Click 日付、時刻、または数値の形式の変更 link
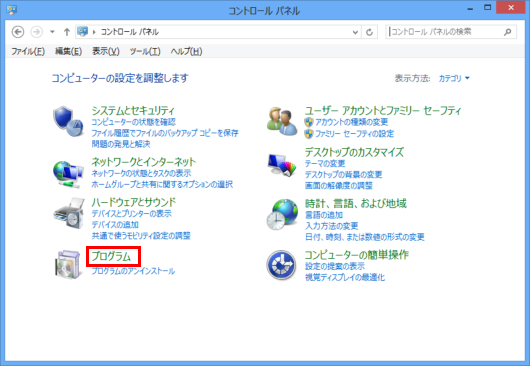Image resolution: width=530 pixels, height=366 pixels. click(x=364, y=237)
